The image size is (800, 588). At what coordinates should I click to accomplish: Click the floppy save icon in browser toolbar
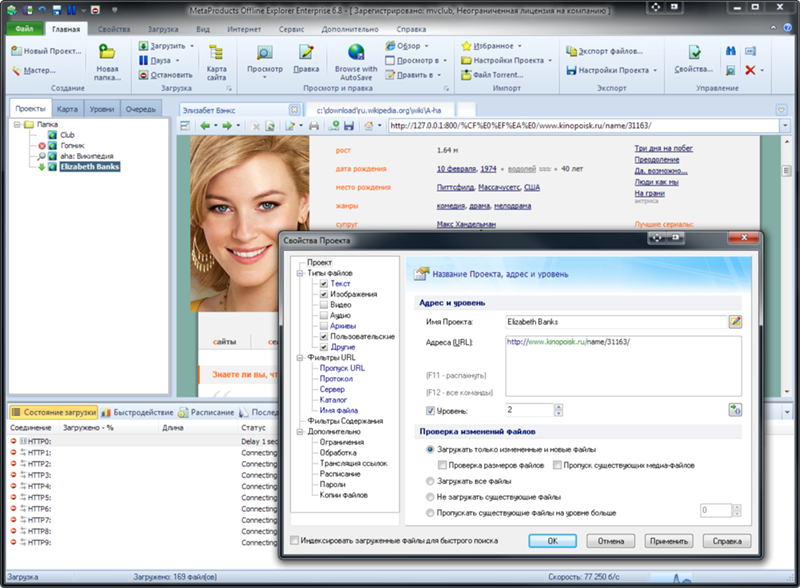pos(349,126)
